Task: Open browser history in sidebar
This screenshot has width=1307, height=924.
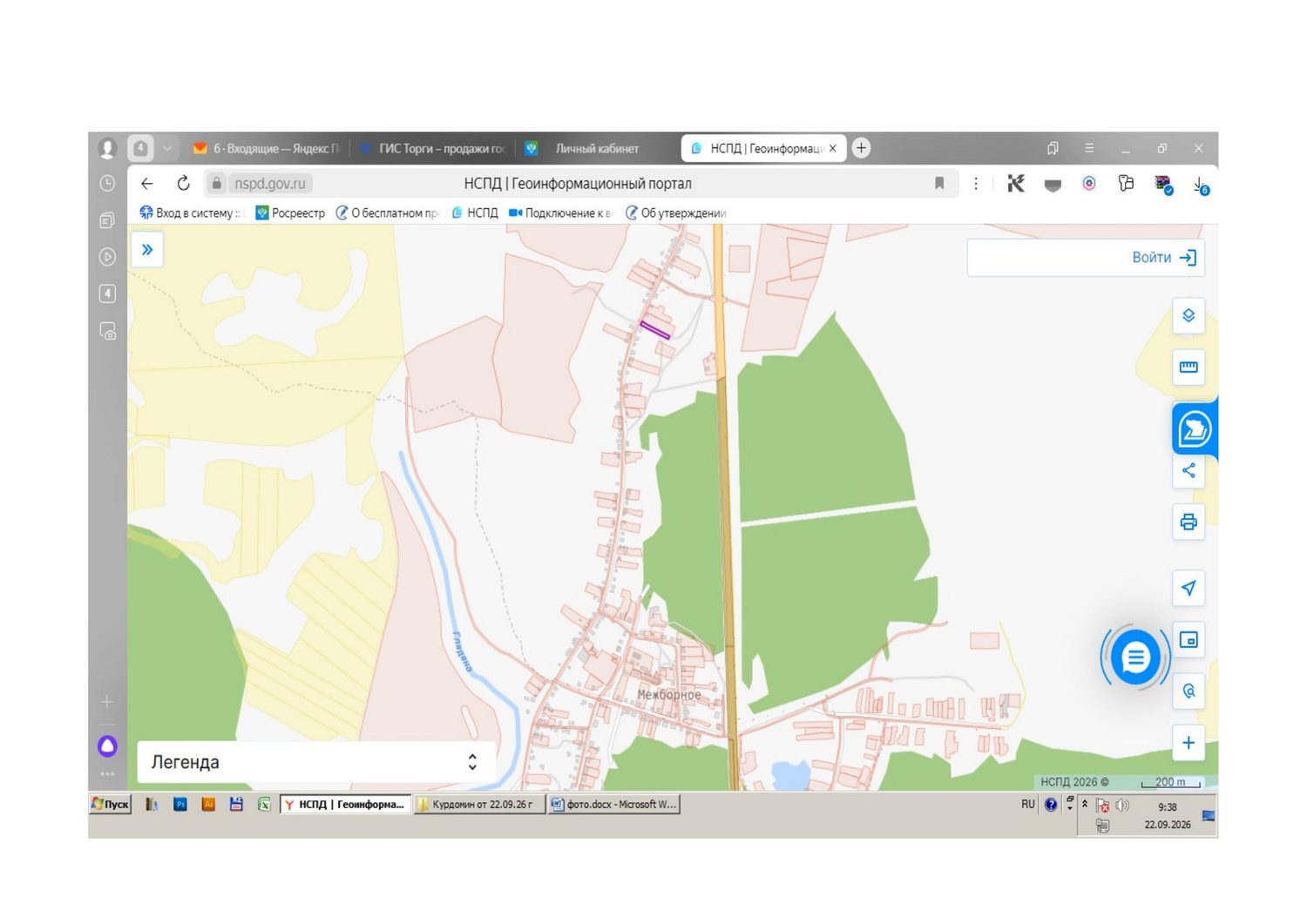Action: (x=107, y=184)
